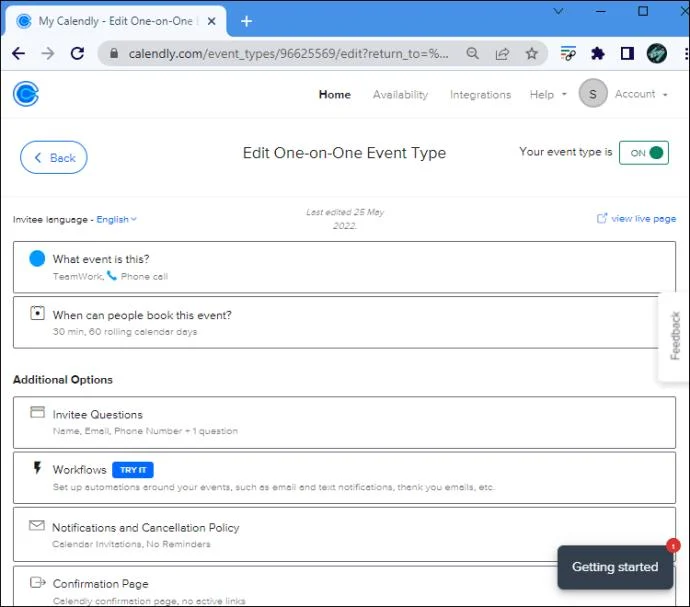This screenshot has width=690, height=607.
Task: Click the side panel icon in toolbar
Action: 627,54
